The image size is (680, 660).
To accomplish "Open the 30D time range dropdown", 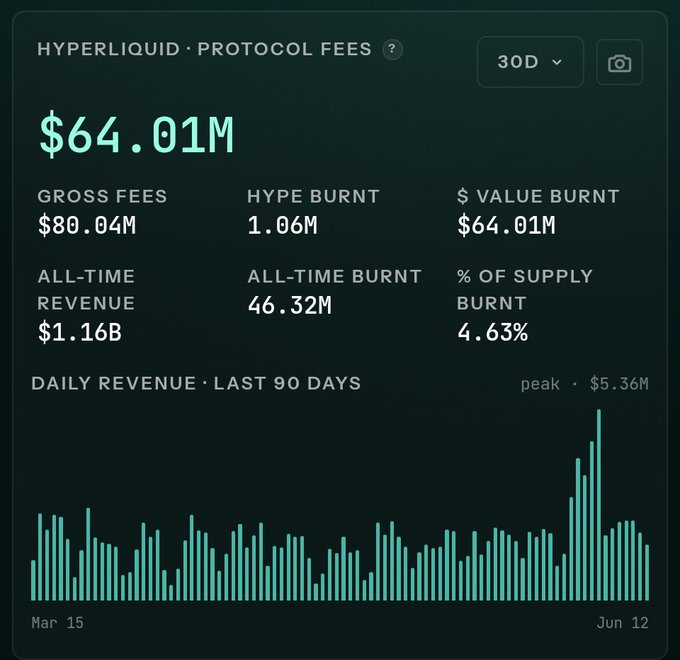I will (530, 62).
